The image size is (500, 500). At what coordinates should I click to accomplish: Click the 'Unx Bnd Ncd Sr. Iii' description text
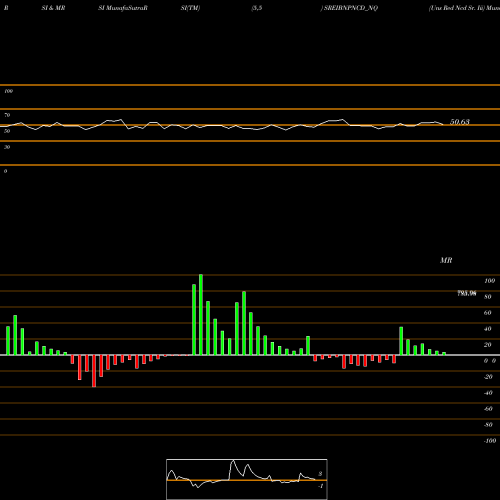(x=457, y=8)
